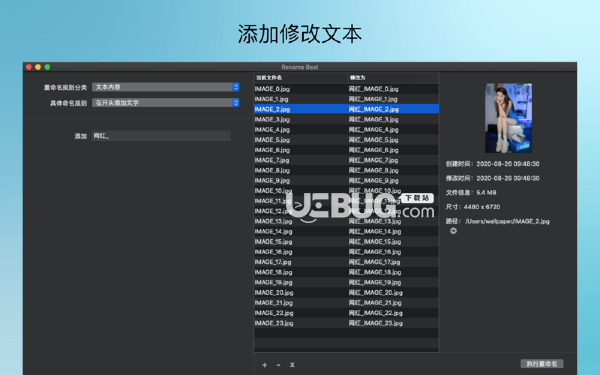Click the new name 网红_IMAGE_18.jpg
The width and height of the screenshot is (600, 375).
[375, 272]
